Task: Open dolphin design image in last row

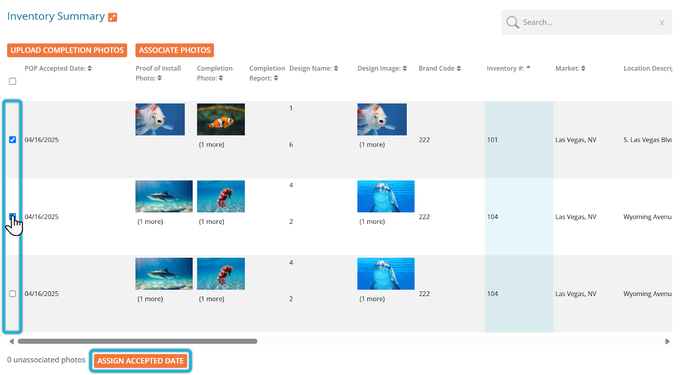Action: 386,274
